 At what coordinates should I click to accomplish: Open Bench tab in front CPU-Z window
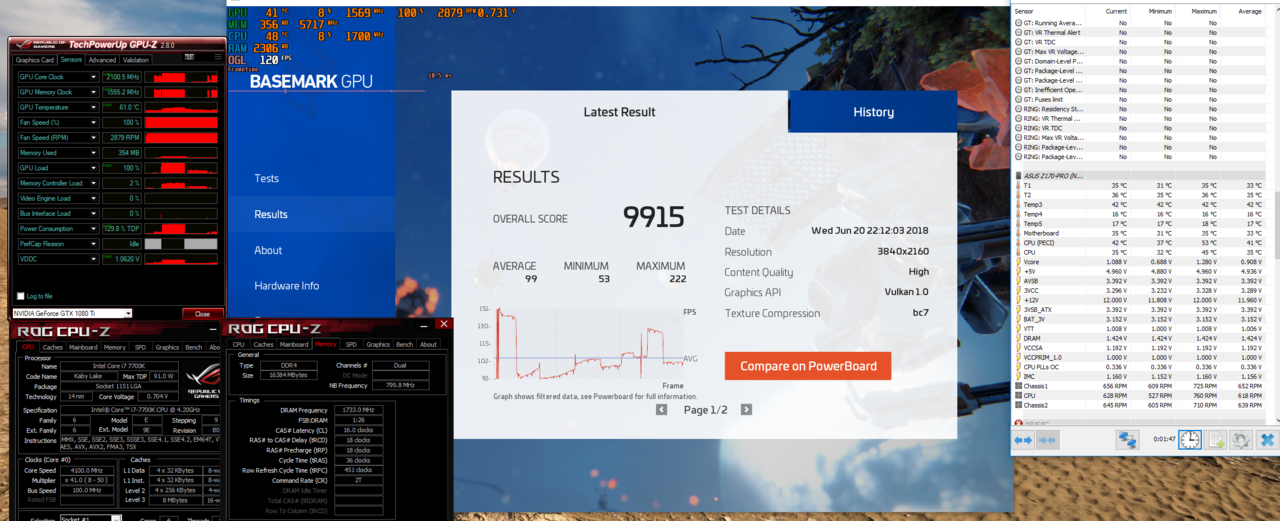click(x=403, y=344)
